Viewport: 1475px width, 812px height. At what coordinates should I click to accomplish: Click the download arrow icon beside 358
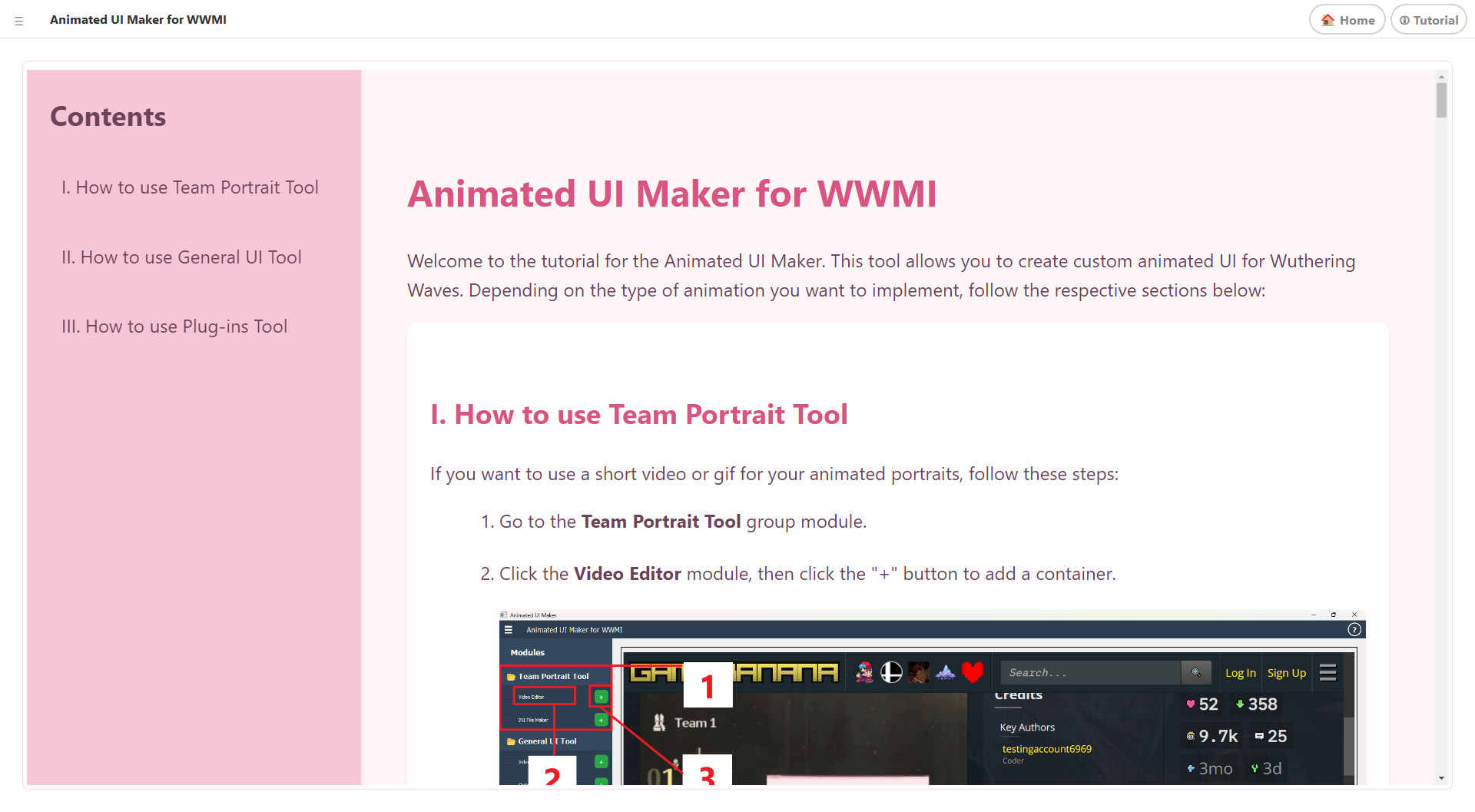tap(1240, 704)
